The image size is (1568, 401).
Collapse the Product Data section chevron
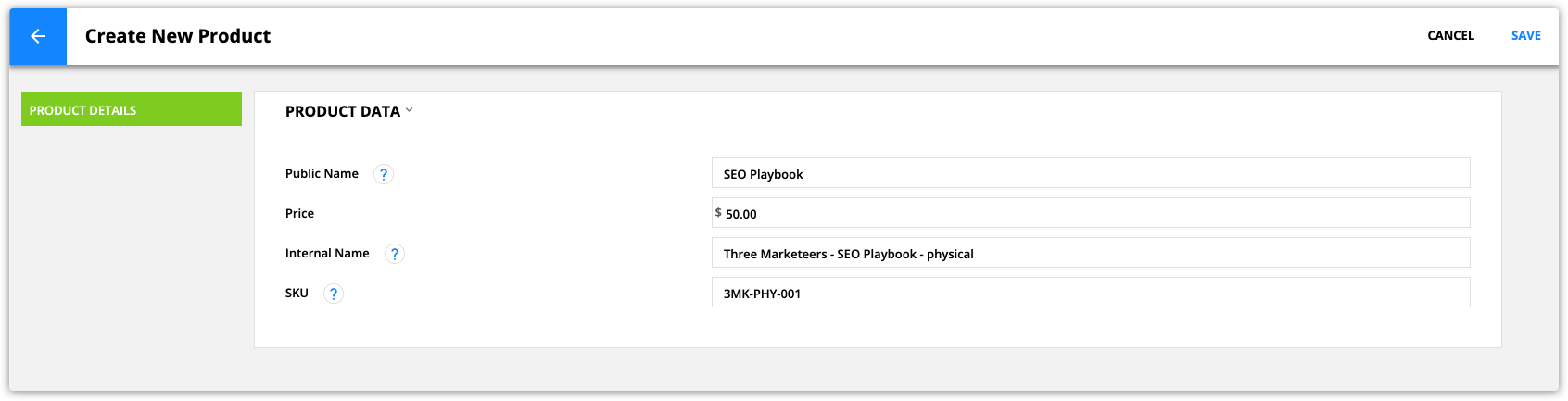coord(410,110)
